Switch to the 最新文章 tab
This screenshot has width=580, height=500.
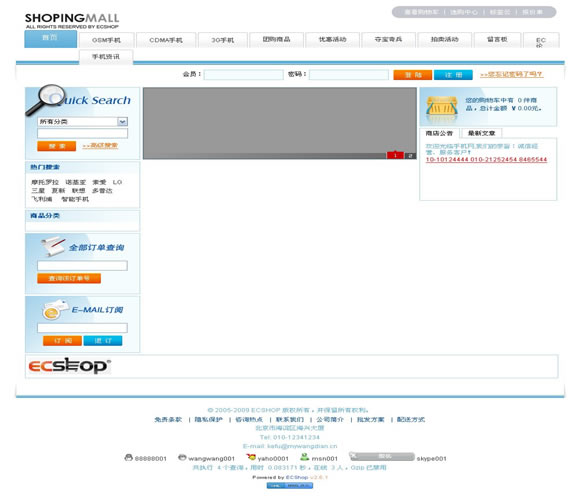coord(481,133)
